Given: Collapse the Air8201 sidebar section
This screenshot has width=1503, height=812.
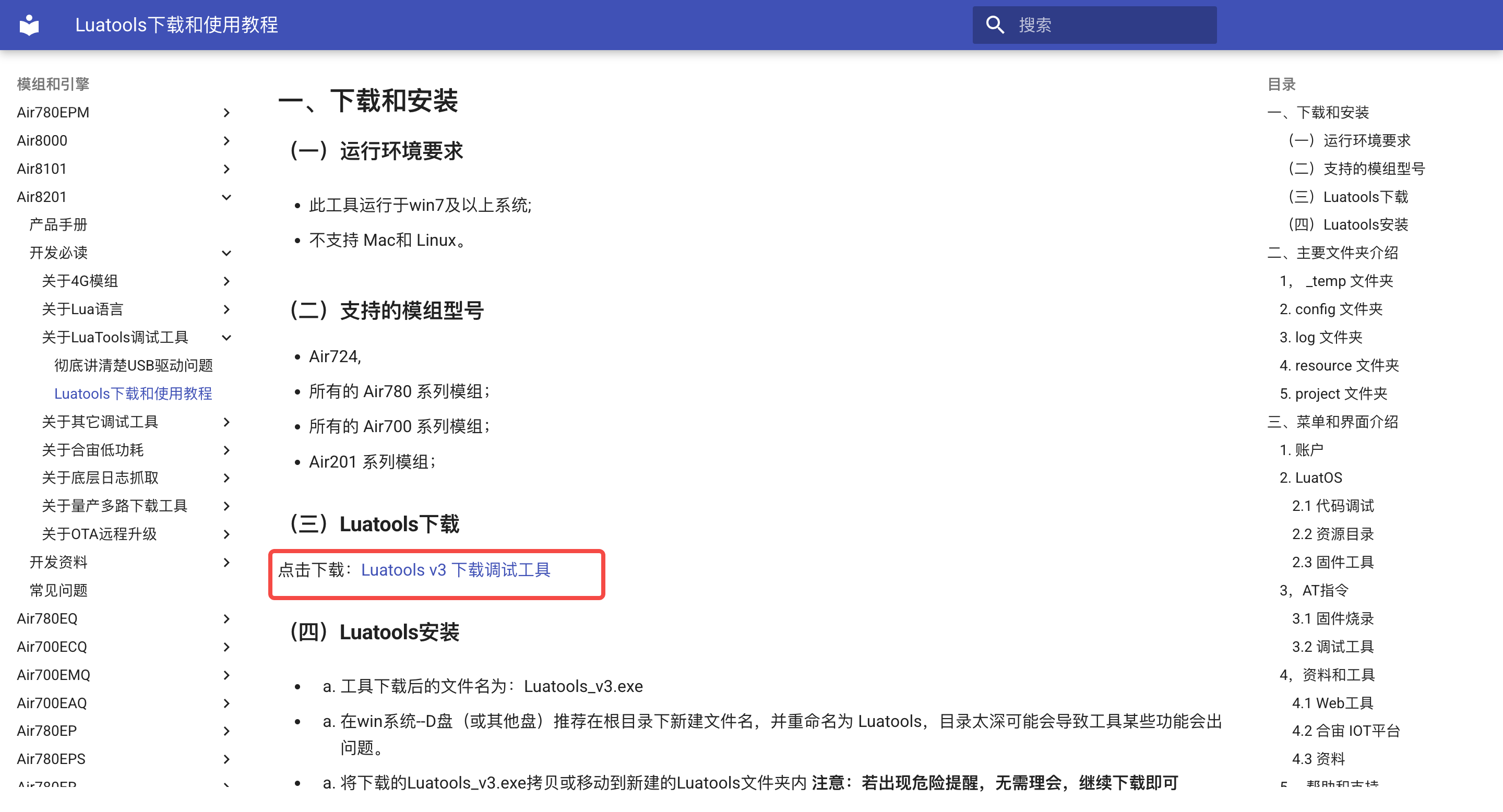Looking at the screenshot, I should (227, 197).
